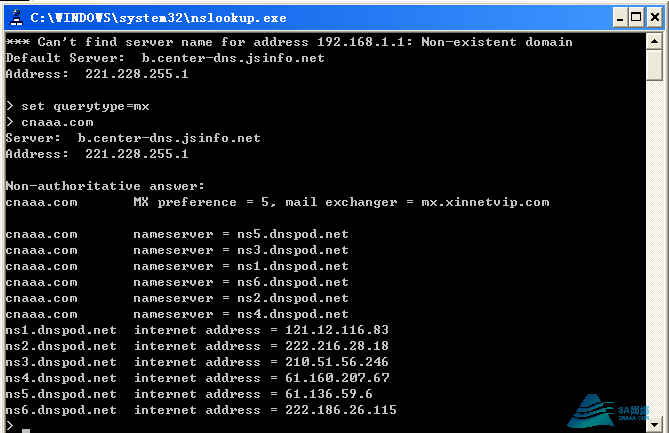
Task: Click the 'set querytype=mx' command line
Action: coord(85,106)
